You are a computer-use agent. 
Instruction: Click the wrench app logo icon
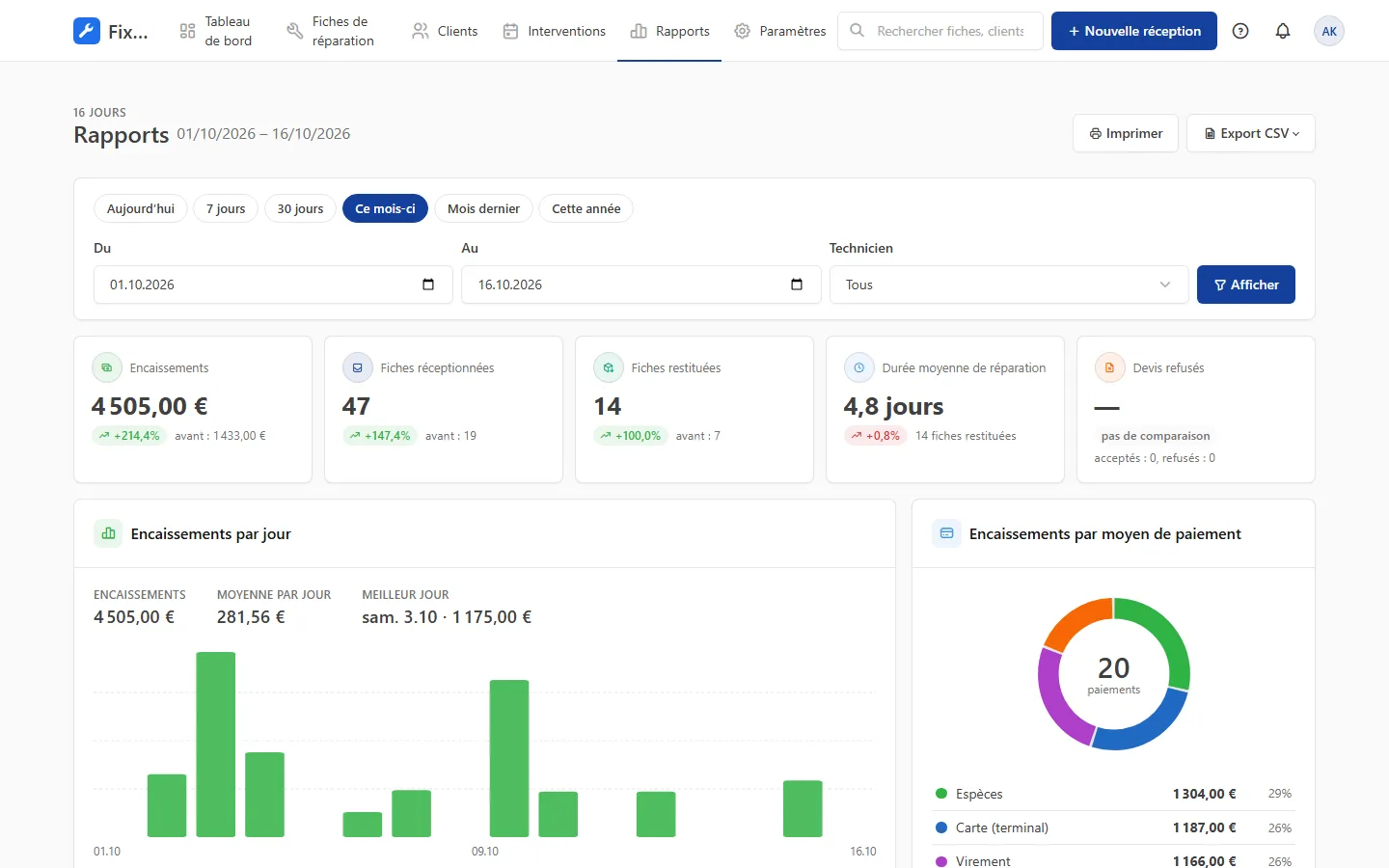click(87, 31)
